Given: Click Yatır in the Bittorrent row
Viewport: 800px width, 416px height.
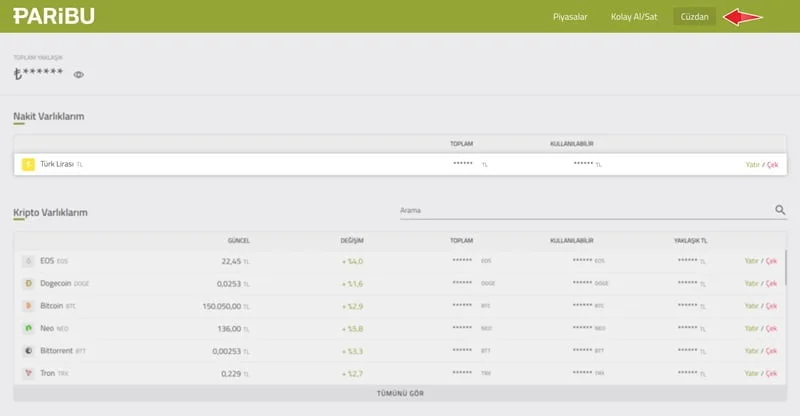Looking at the screenshot, I should click(752, 351).
